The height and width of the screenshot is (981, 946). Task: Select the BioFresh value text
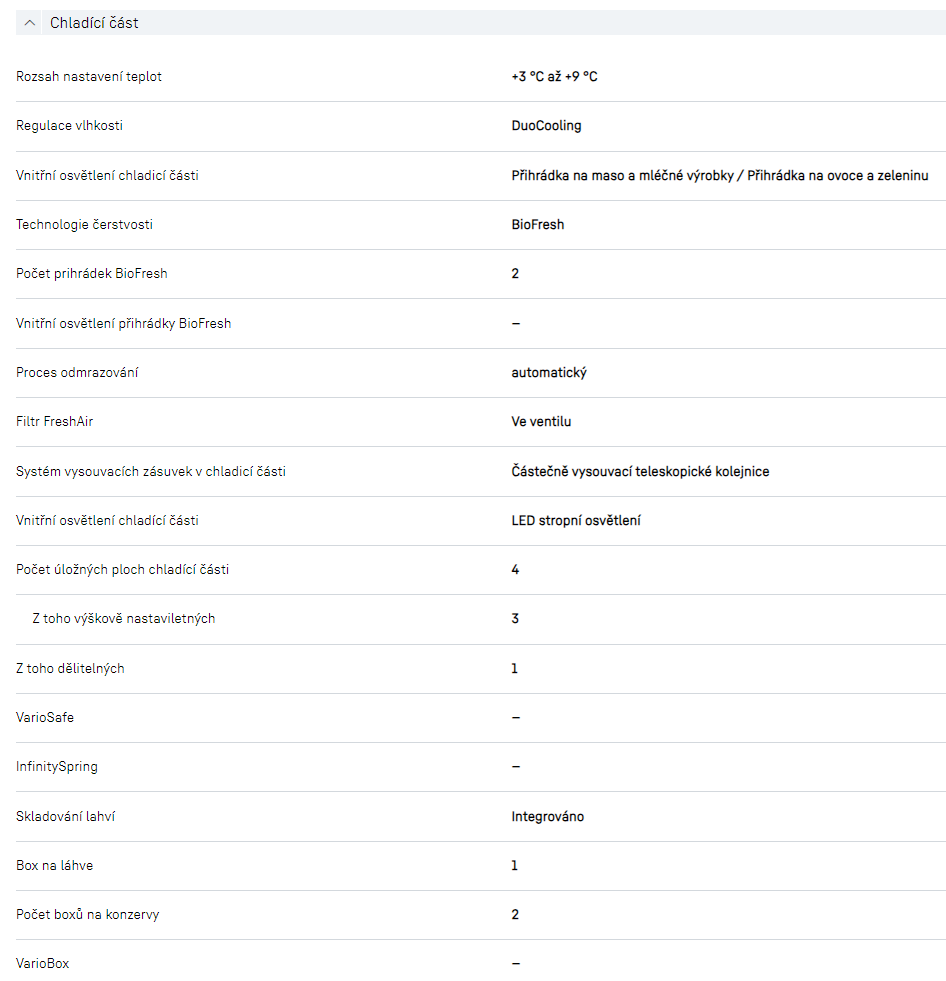click(x=537, y=225)
